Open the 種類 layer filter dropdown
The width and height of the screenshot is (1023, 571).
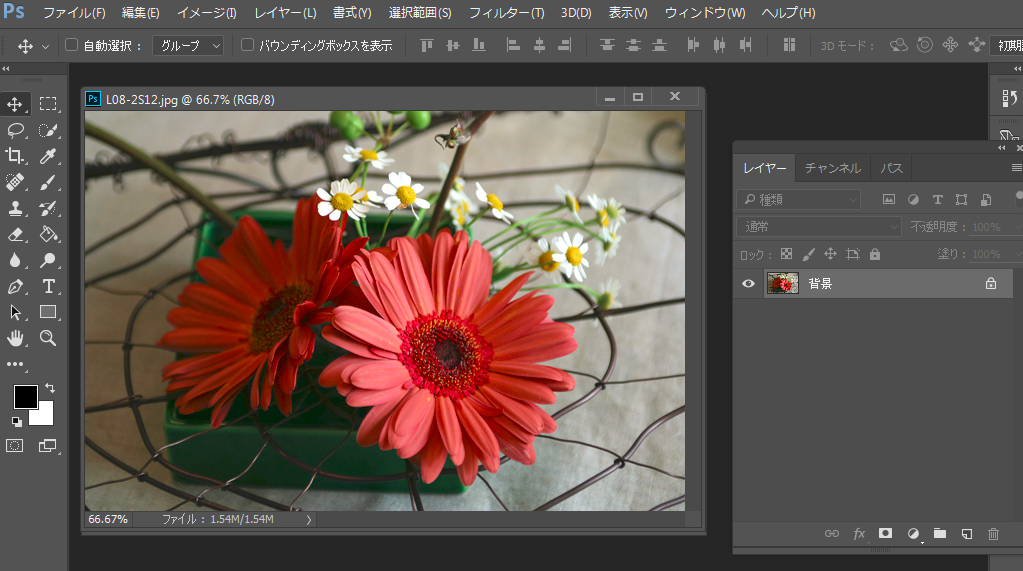point(798,199)
